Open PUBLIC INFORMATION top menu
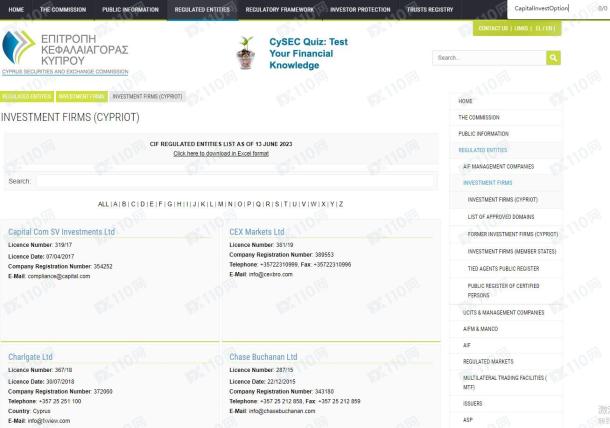 pos(130,9)
